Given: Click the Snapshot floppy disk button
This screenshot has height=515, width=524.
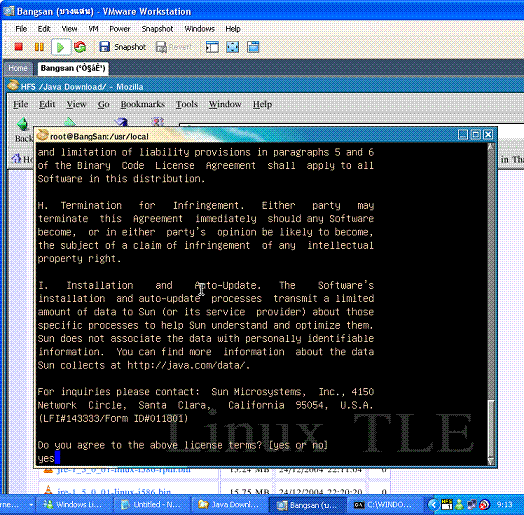Looking at the screenshot, I should [x=122, y=47].
